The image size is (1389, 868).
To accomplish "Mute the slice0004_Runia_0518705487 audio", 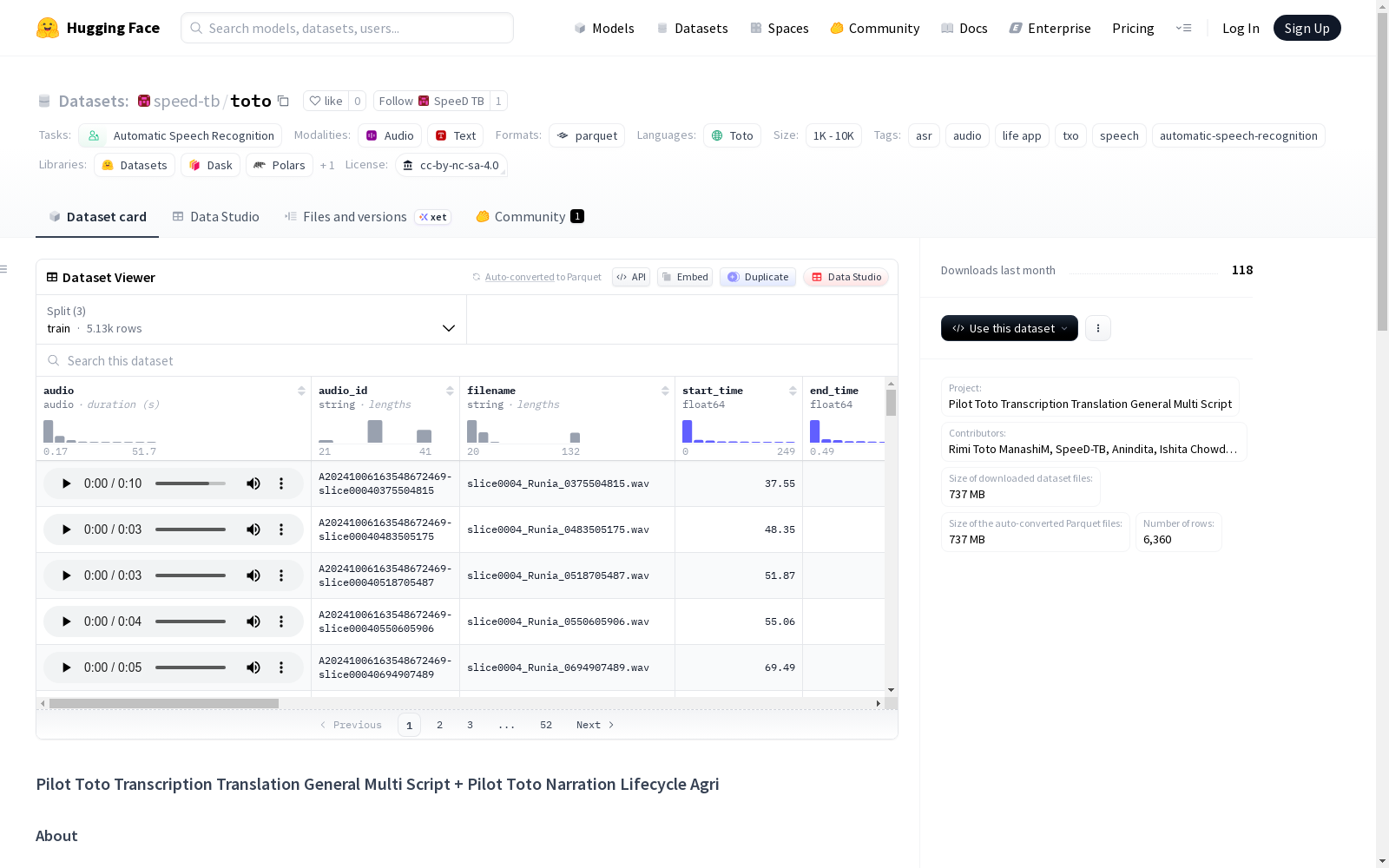I will (x=253, y=575).
